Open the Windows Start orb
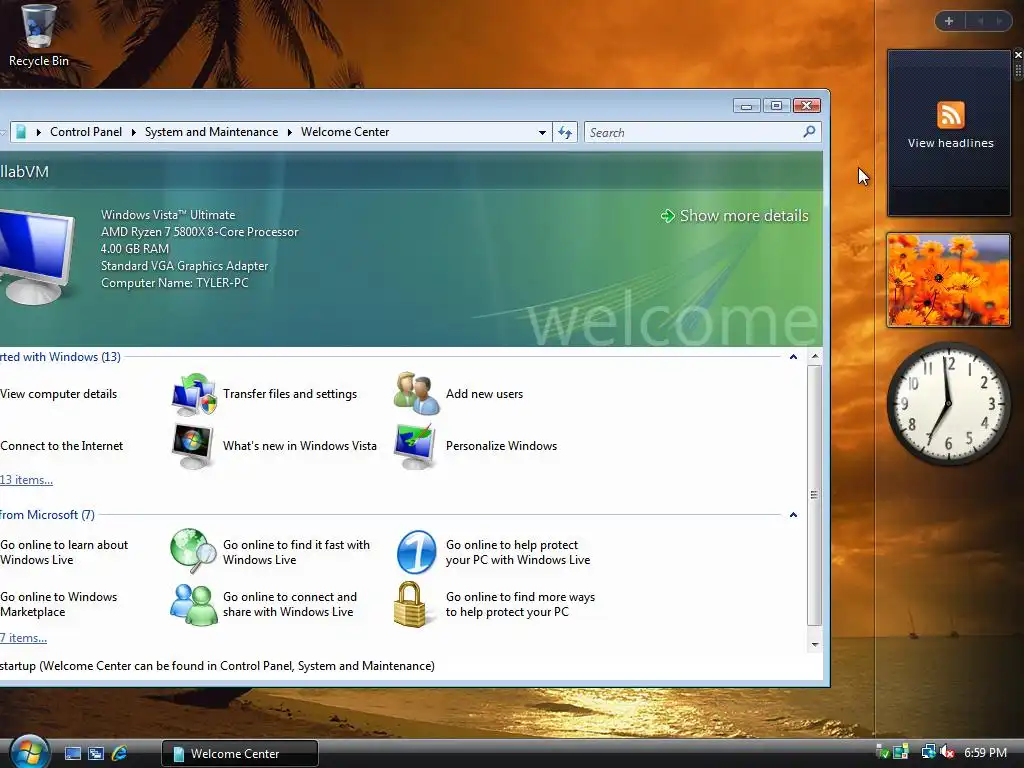The width and height of the screenshot is (1024, 768). coord(29,752)
